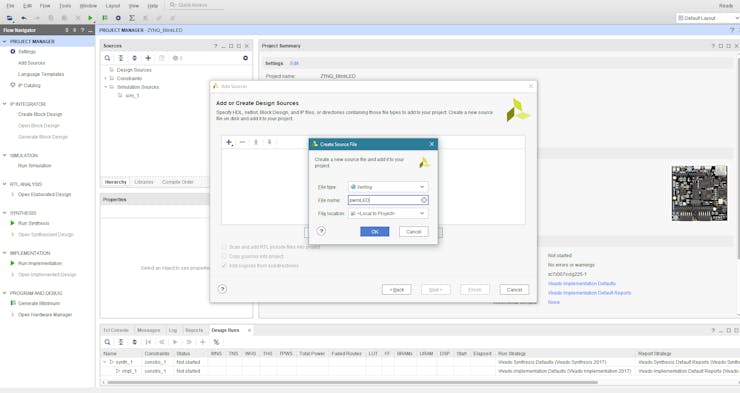Click the Design Runs horizontal scrollbar
740x393 pixels.
click(x=352, y=382)
